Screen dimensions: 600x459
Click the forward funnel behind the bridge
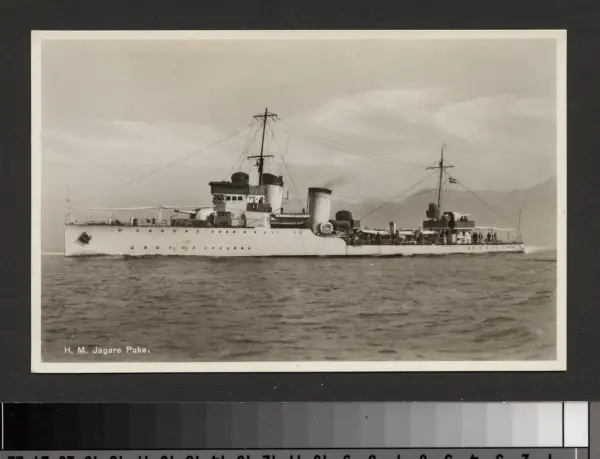click(273, 192)
